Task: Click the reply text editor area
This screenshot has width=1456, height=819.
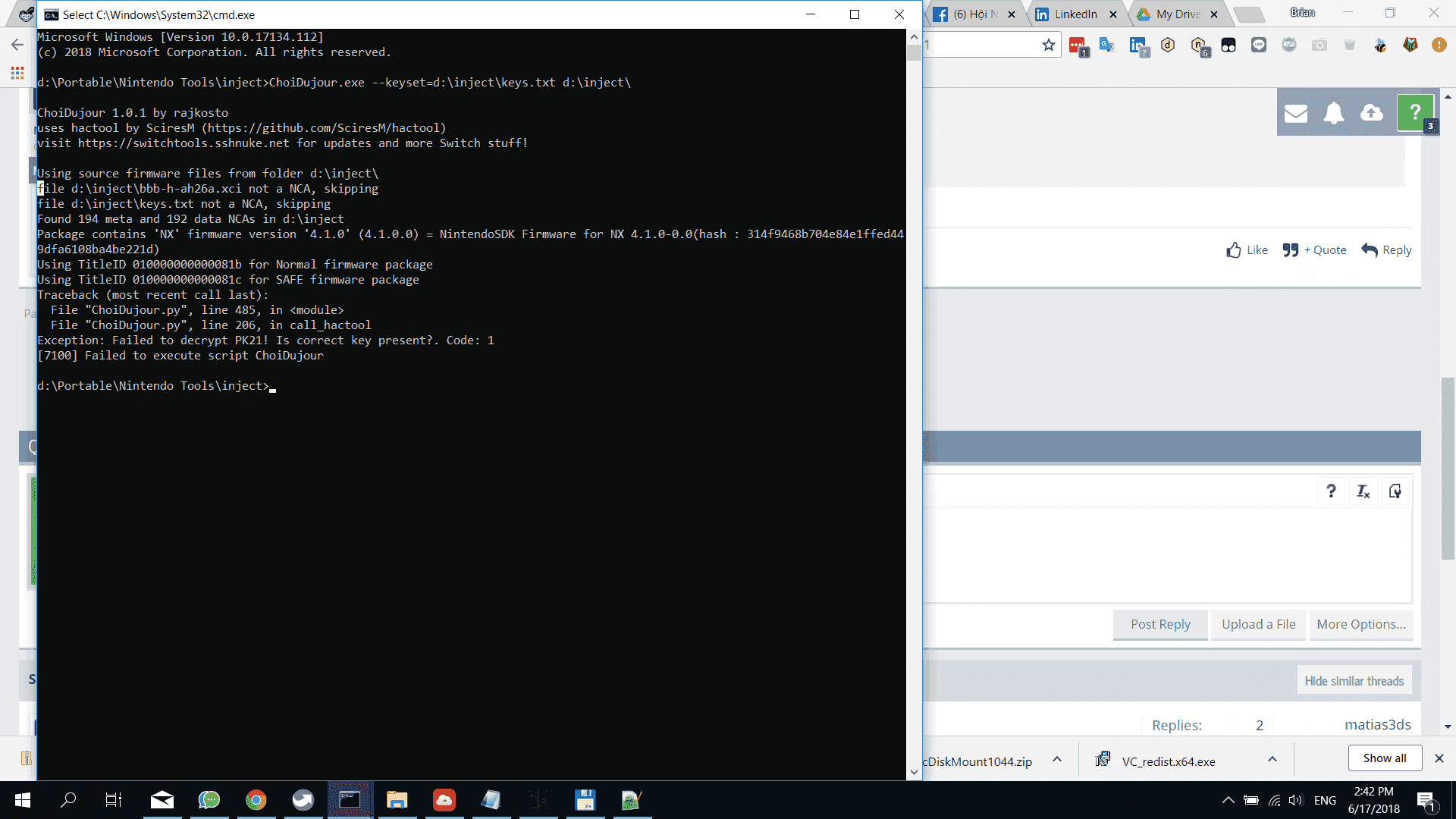Action: (x=1167, y=555)
